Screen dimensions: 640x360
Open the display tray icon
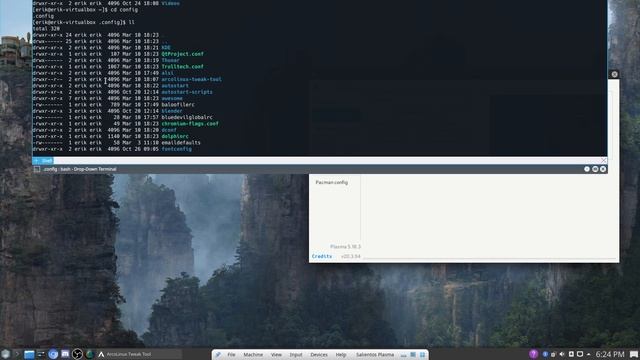pyautogui.click(x=580, y=354)
